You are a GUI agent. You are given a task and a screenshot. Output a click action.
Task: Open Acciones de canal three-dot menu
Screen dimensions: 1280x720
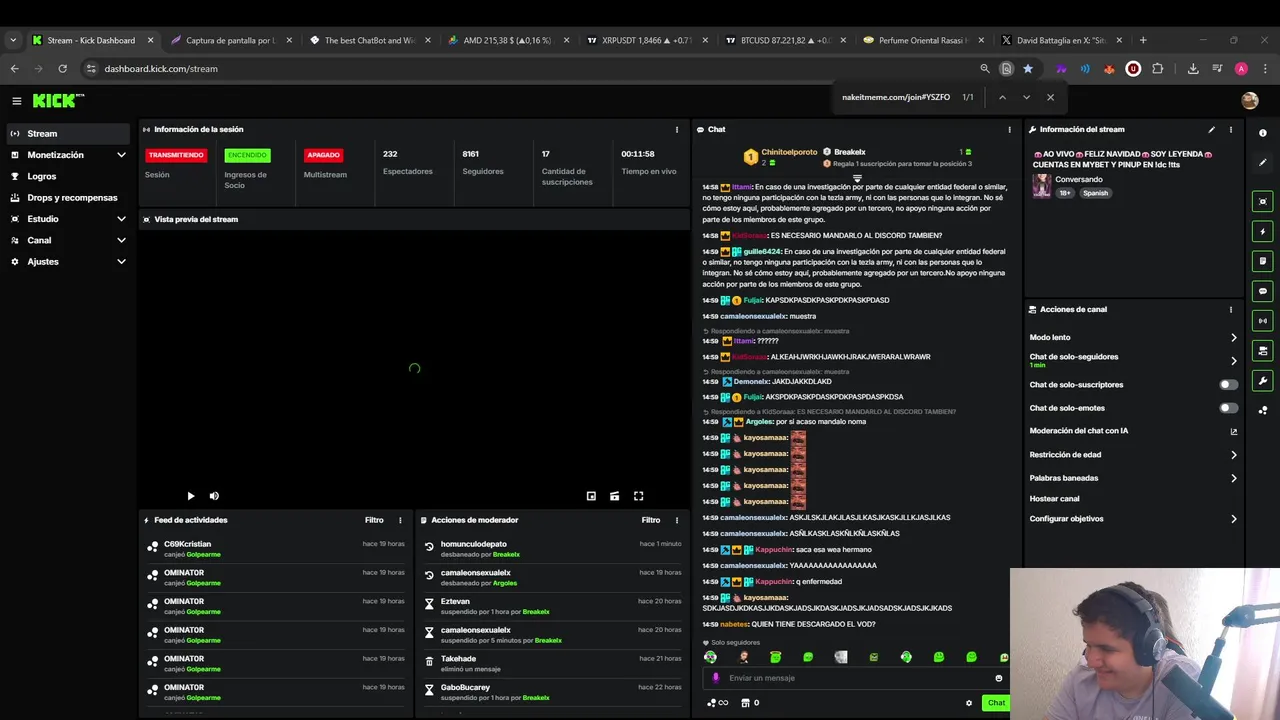pos(1231,310)
